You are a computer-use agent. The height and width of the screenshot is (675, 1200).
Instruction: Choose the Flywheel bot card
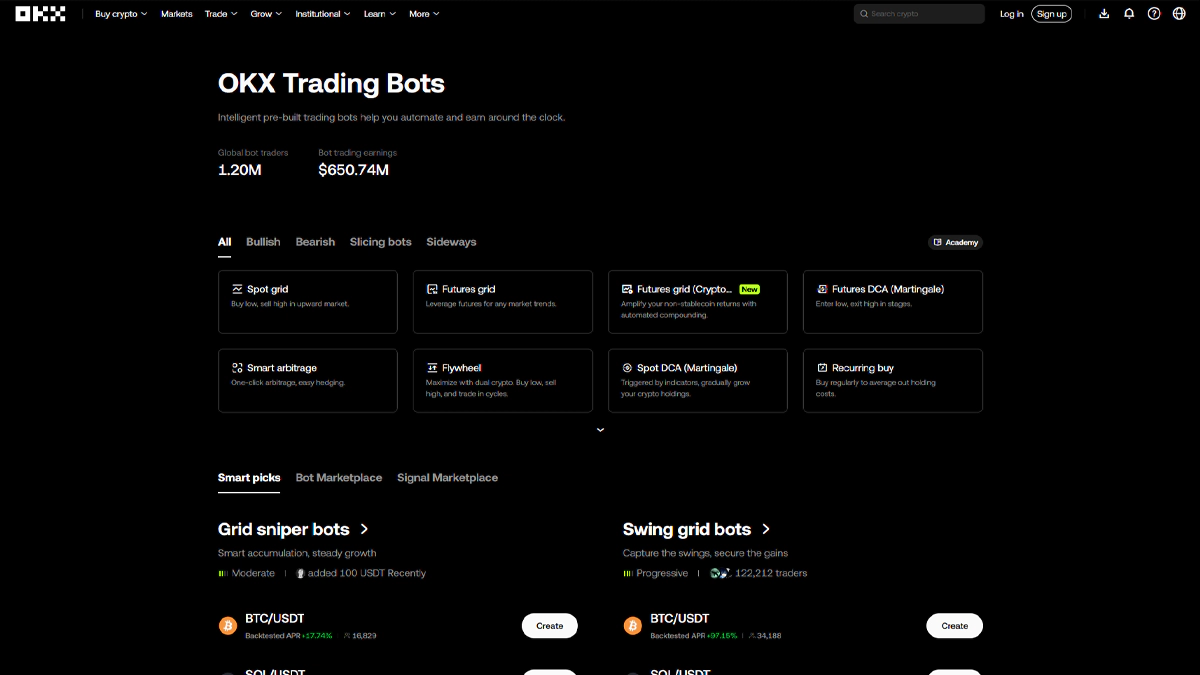click(x=502, y=380)
